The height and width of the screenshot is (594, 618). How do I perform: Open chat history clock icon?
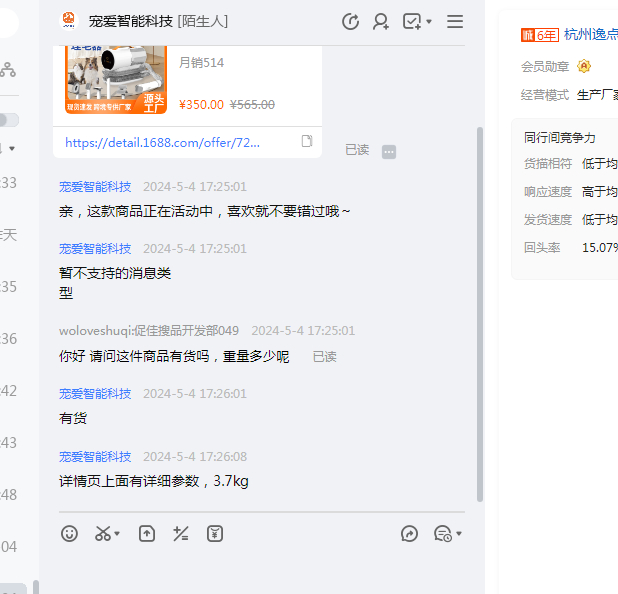point(350,21)
